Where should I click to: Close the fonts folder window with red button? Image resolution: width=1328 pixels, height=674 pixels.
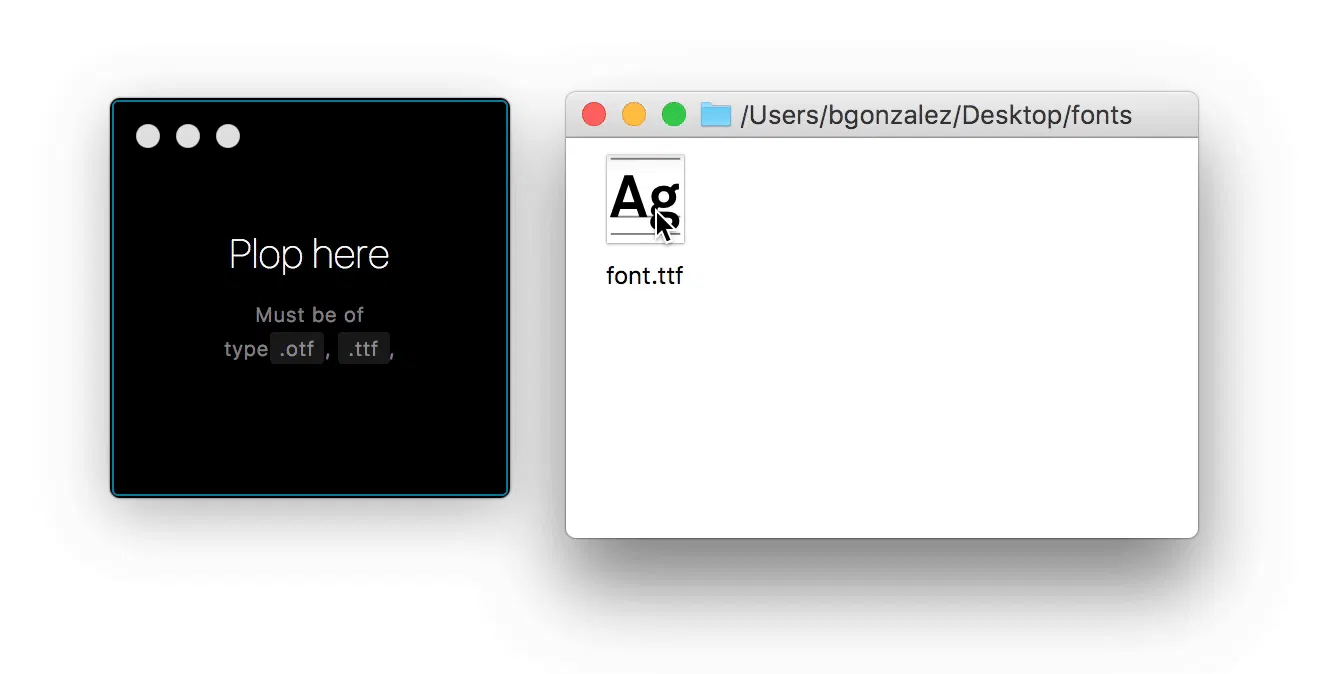(x=594, y=115)
